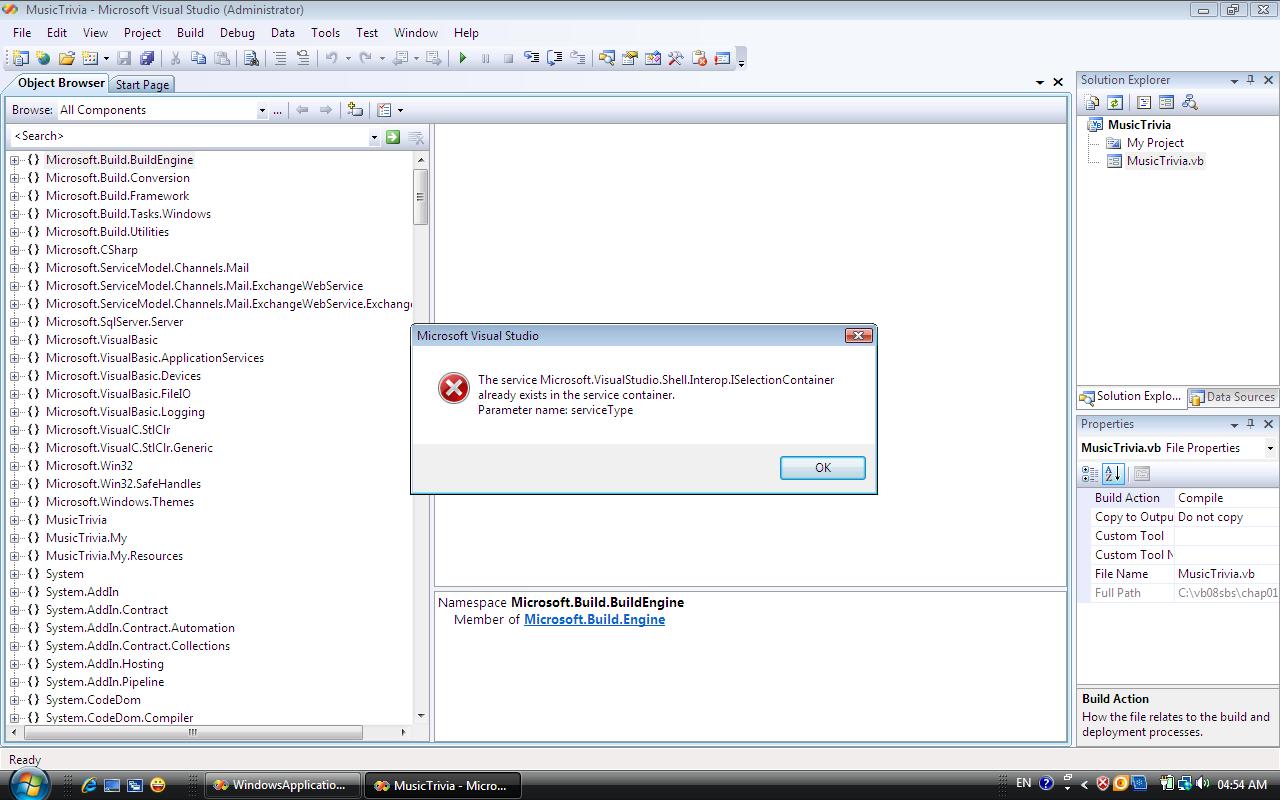The image size is (1280, 800).
Task: Click OK in the error dialog
Action: (822, 467)
